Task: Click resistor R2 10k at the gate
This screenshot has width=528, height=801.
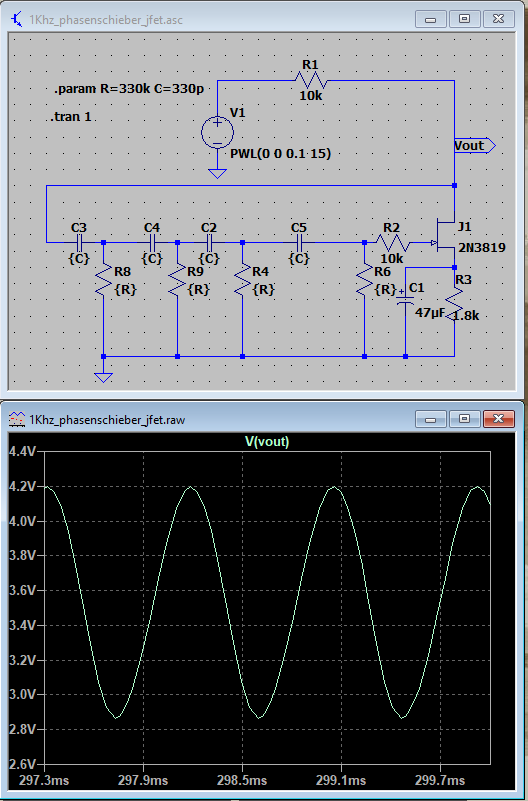Action: coord(393,242)
